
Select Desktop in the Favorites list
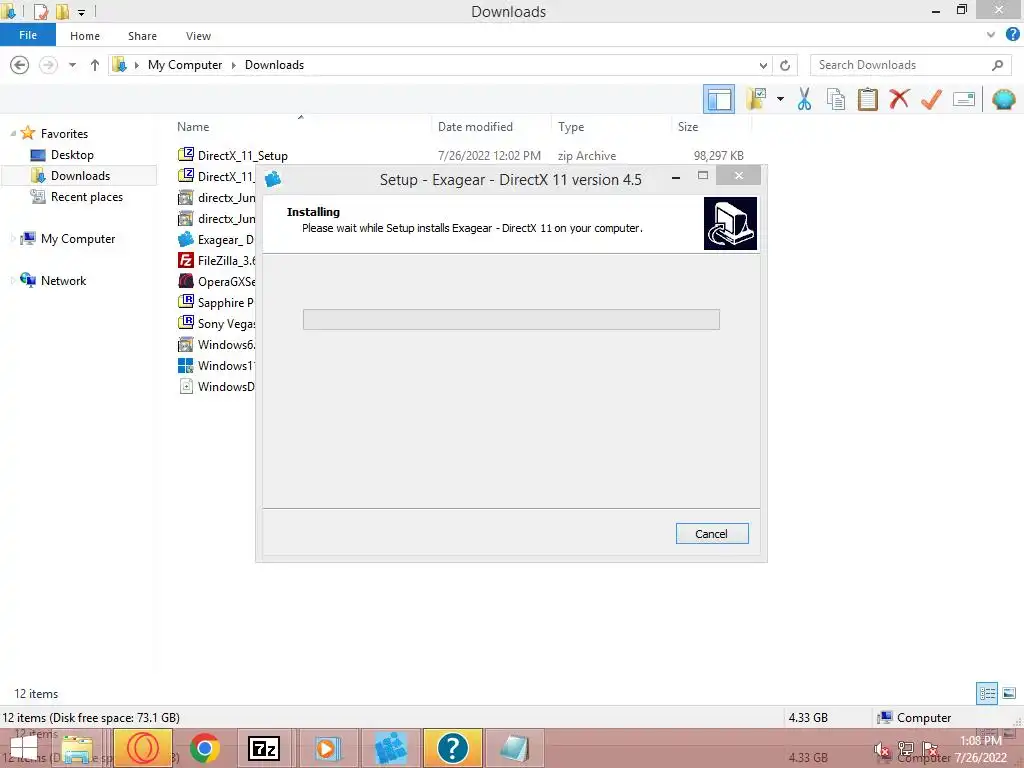coord(72,155)
